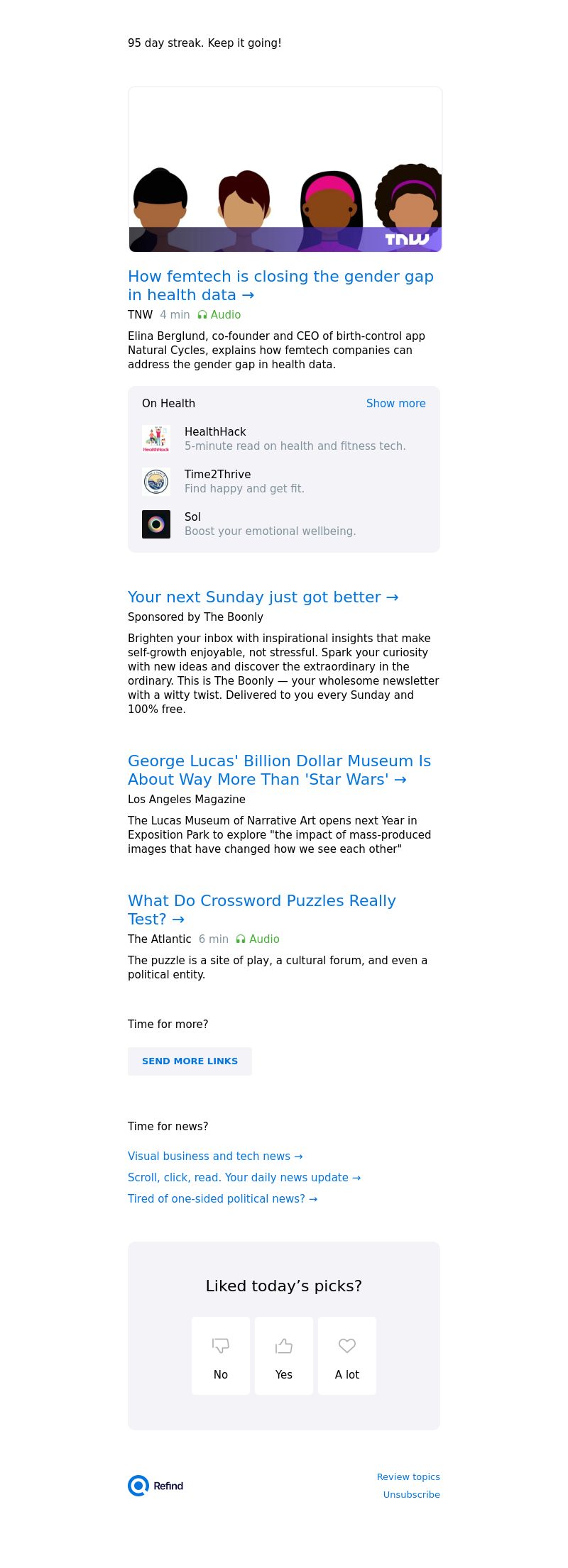Read the Crossword Puzzles article
Viewport: 568px width, 1568px height.
[x=261, y=910]
